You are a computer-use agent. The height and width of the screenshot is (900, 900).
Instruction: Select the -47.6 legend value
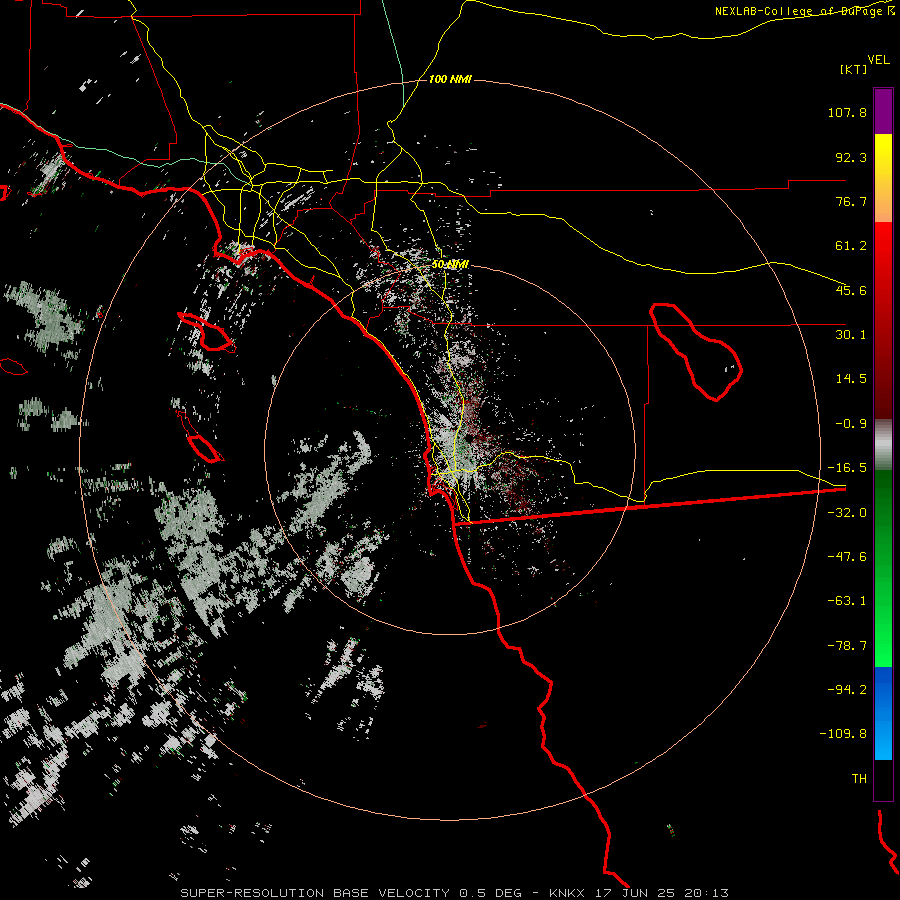[847, 557]
